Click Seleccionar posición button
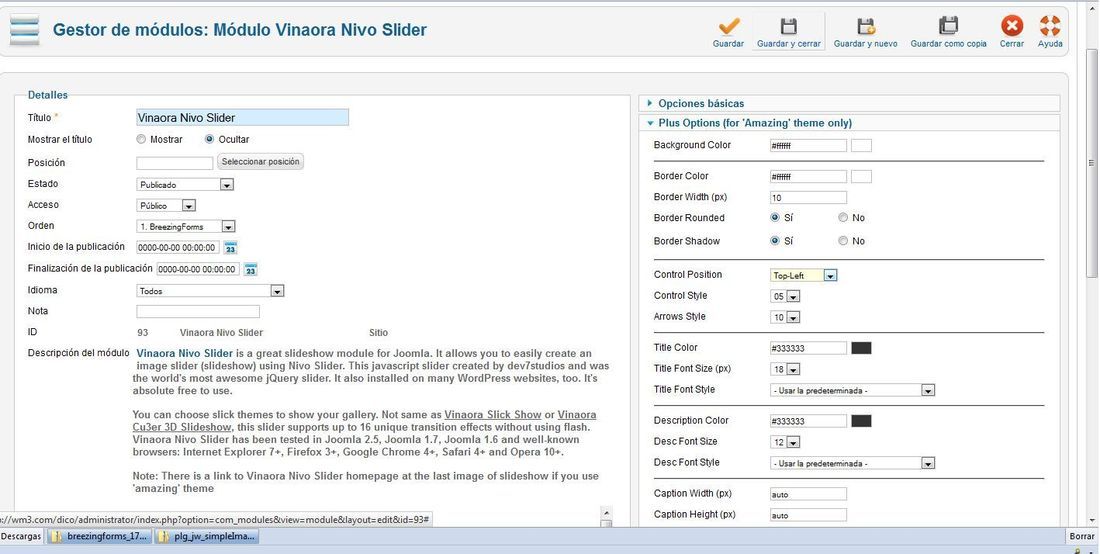Screen dimensions: 1100x554 tap(260, 162)
